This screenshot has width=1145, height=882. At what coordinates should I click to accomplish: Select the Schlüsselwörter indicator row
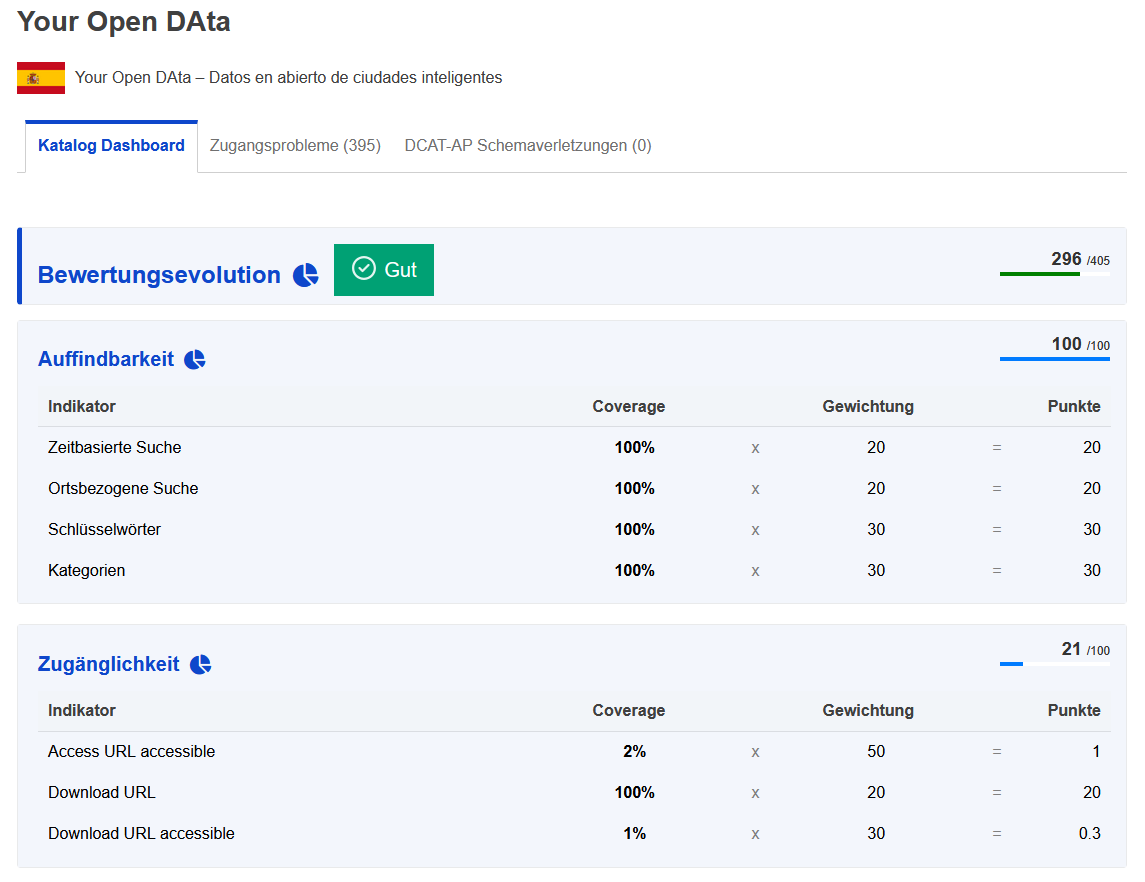574,529
